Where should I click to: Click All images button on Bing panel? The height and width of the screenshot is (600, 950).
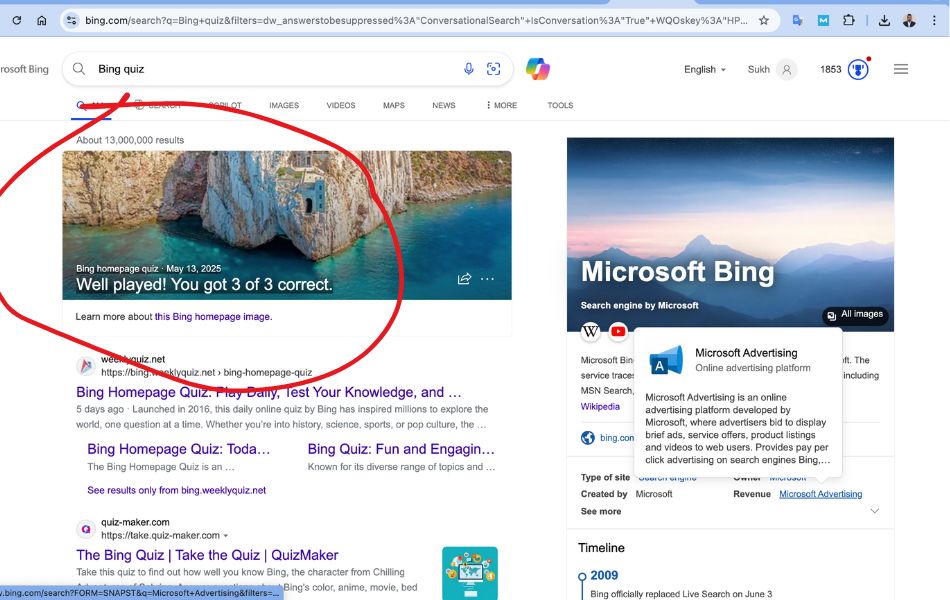point(855,315)
